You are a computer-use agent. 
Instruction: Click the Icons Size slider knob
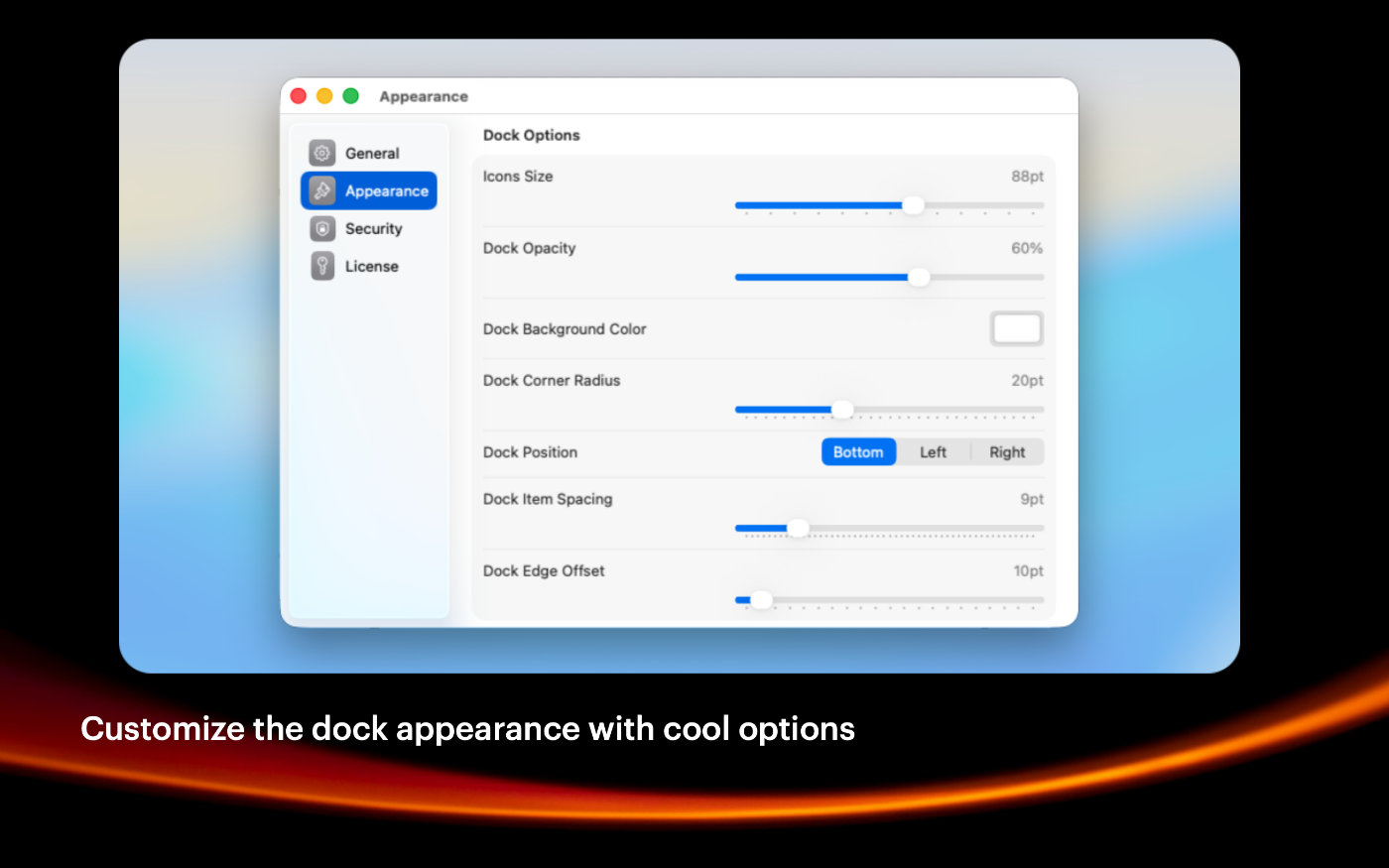tap(913, 205)
